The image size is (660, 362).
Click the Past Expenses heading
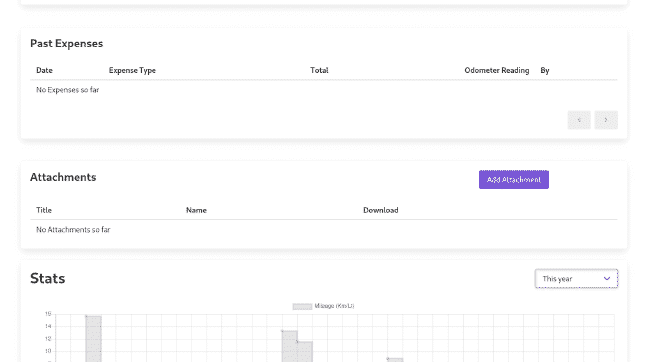[67, 43]
